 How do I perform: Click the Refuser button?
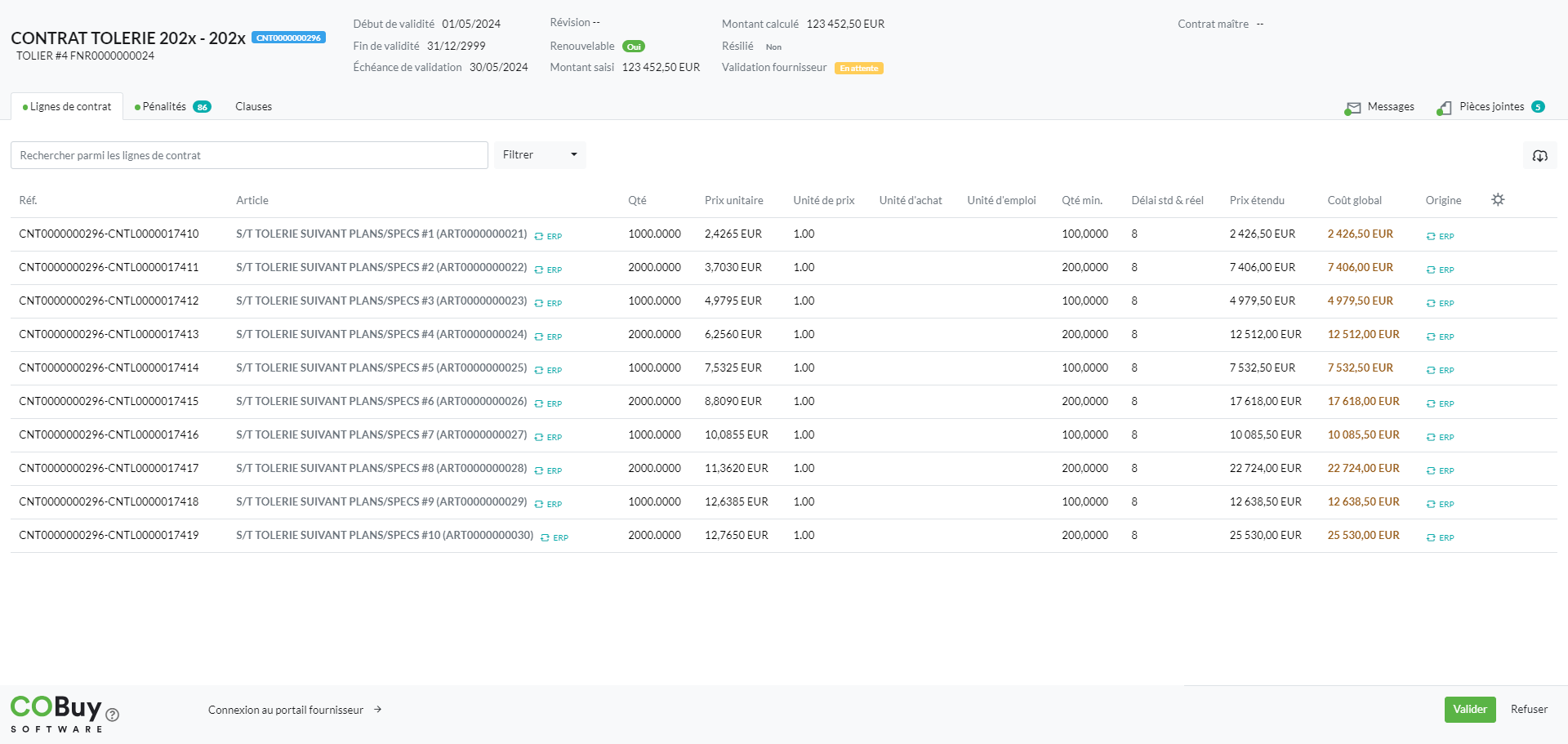point(1529,710)
